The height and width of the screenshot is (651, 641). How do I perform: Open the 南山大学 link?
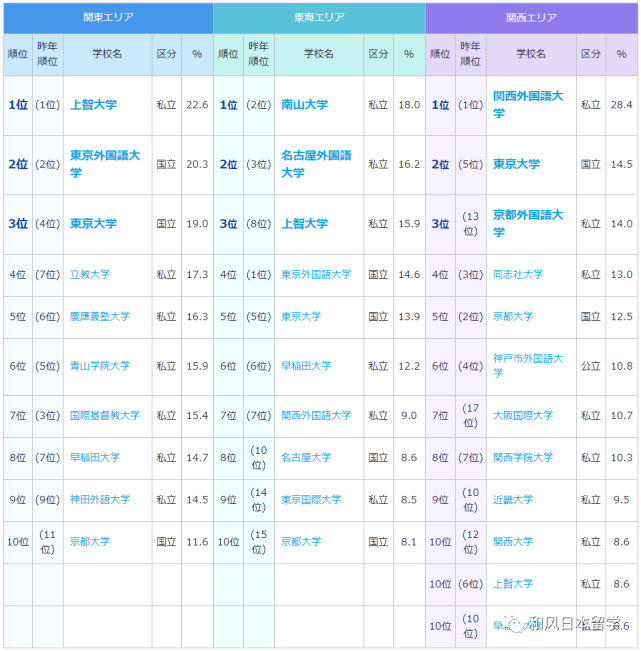point(305,105)
